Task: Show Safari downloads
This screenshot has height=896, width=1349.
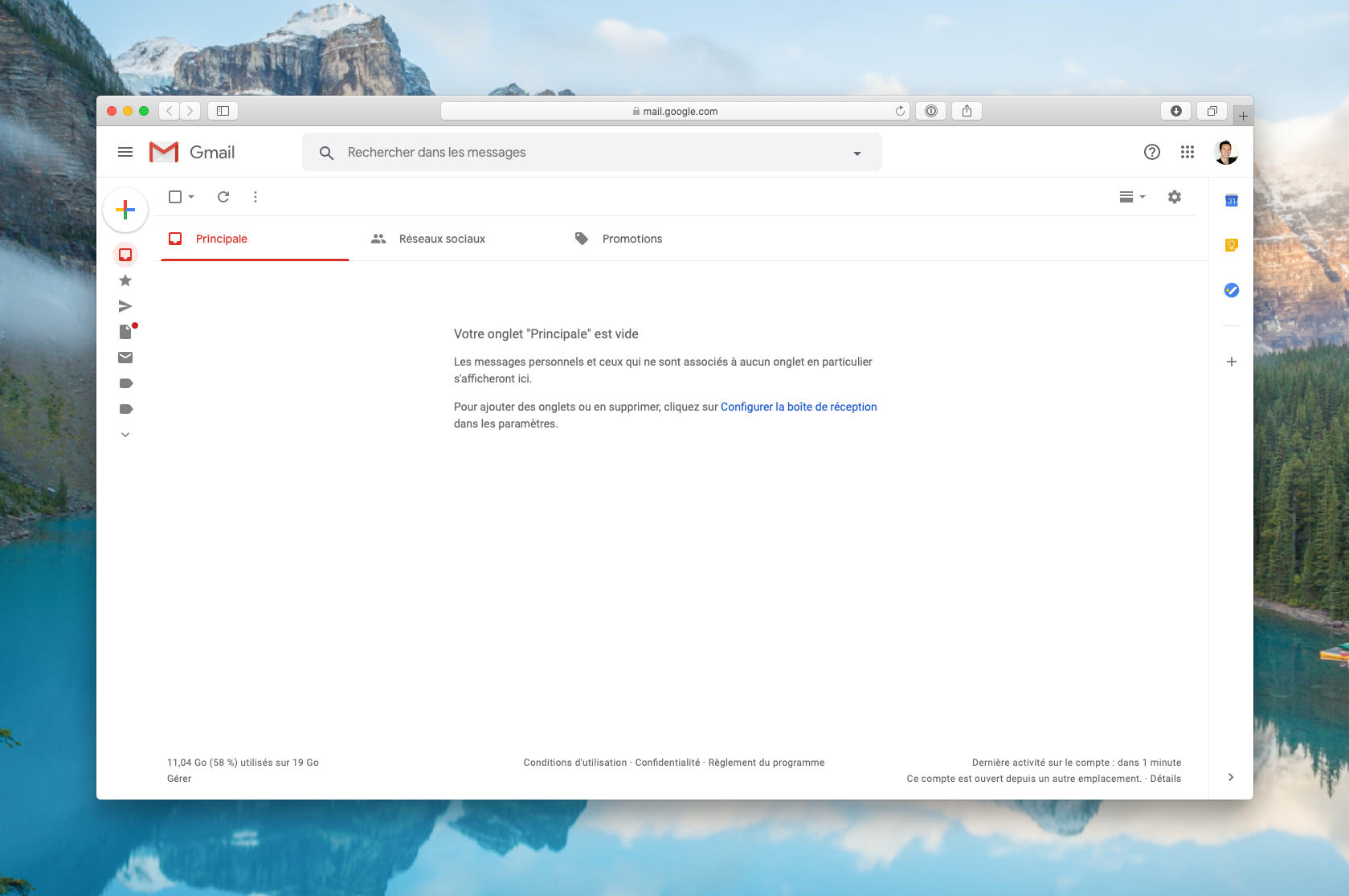Action: tap(1176, 111)
